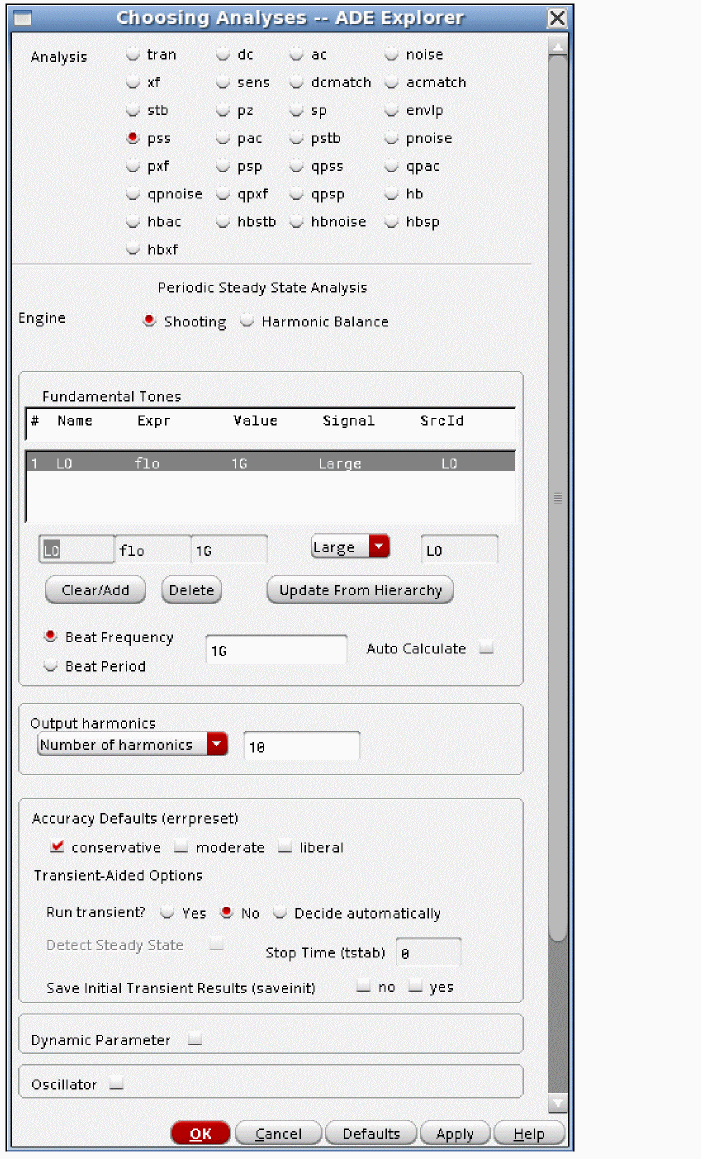The image size is (701, 1159).
Task: Open the Large signal dropdown
Action: 350,547
